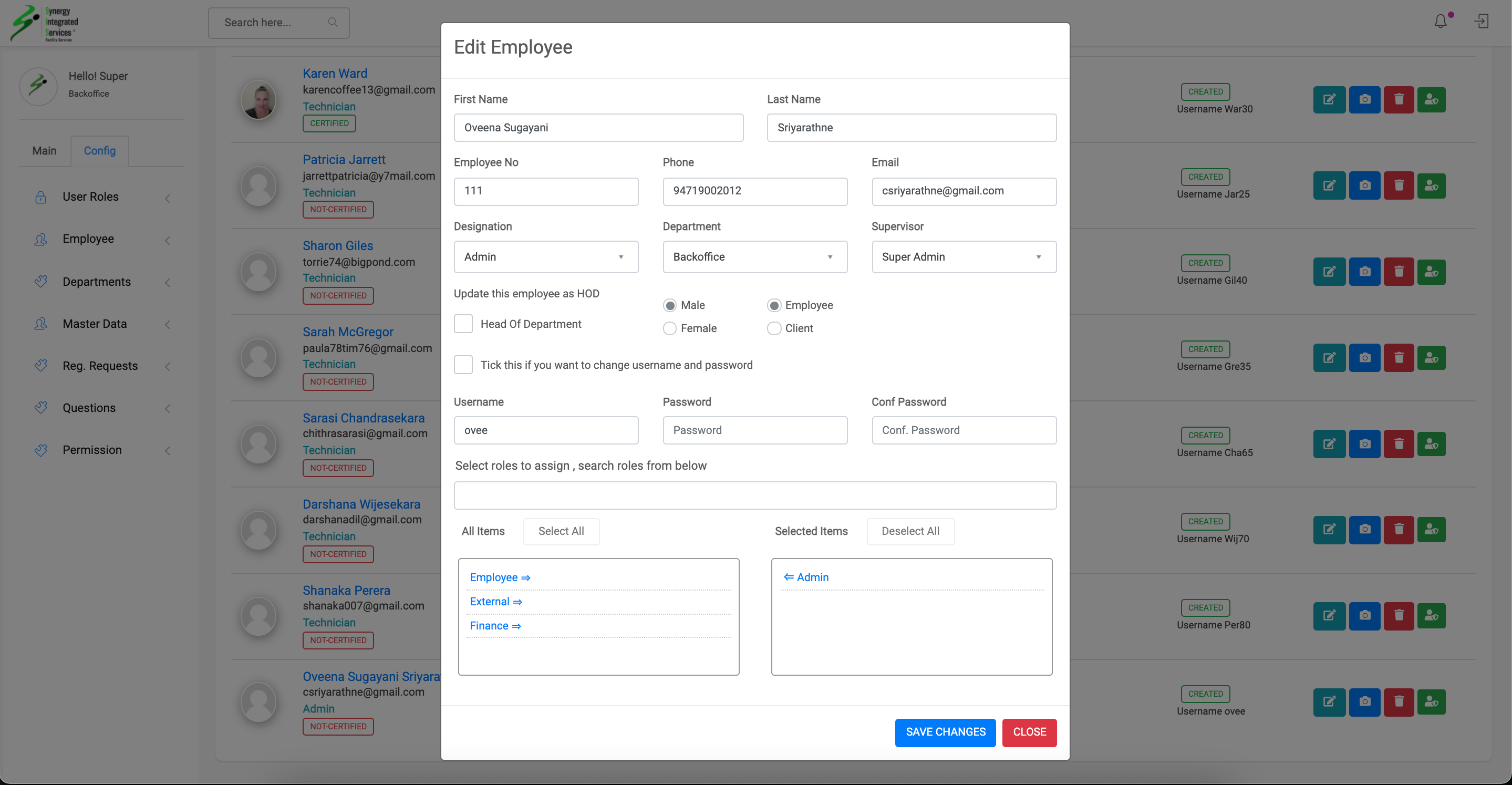Expand the Departments sidebar menu

point(97,282)
